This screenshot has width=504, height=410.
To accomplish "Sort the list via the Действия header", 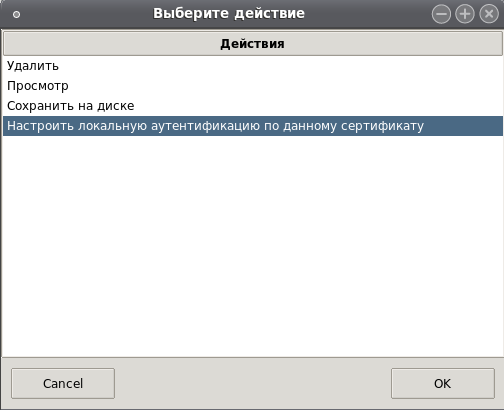I will (253, 44).
